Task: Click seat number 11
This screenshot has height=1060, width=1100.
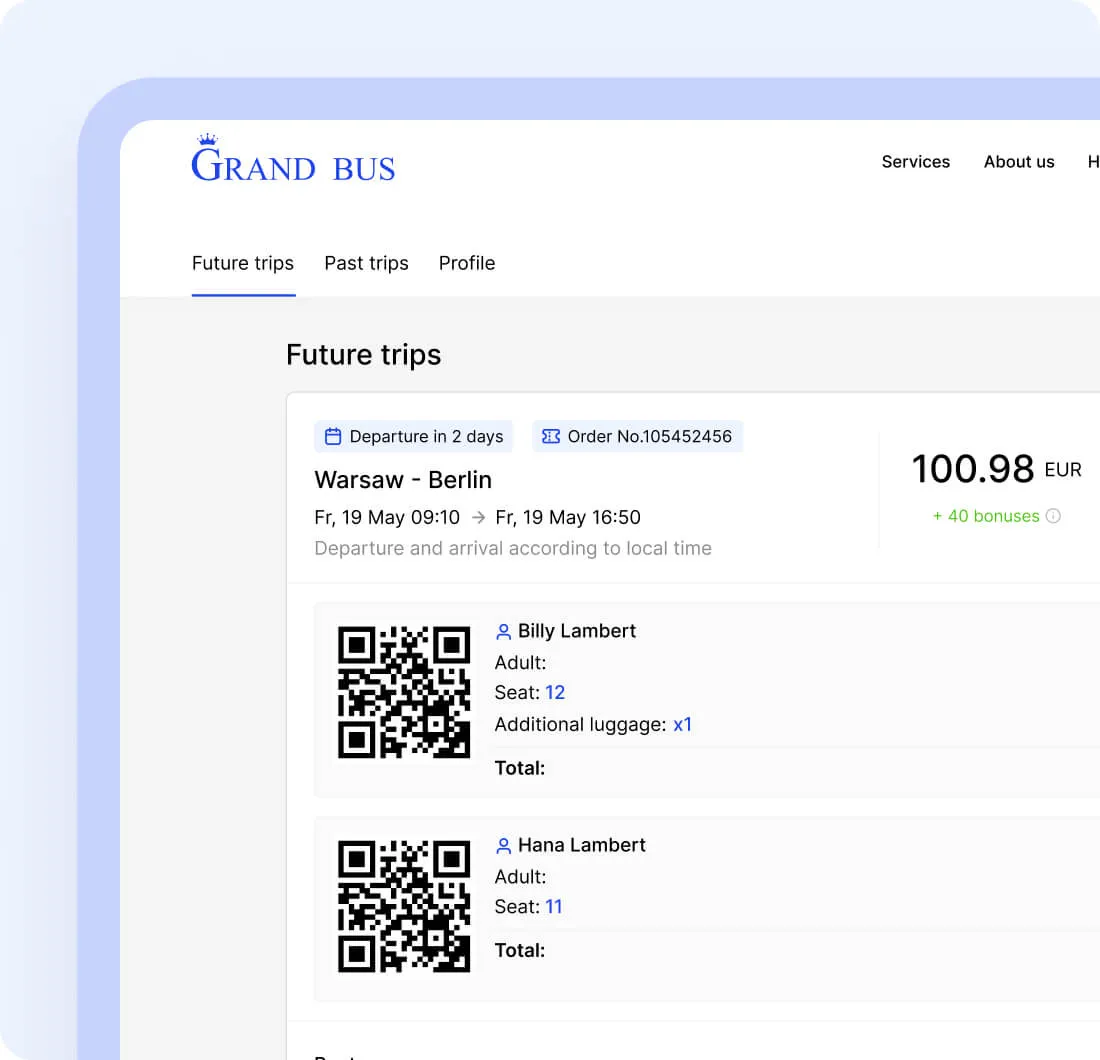Action: coord(554,907)
